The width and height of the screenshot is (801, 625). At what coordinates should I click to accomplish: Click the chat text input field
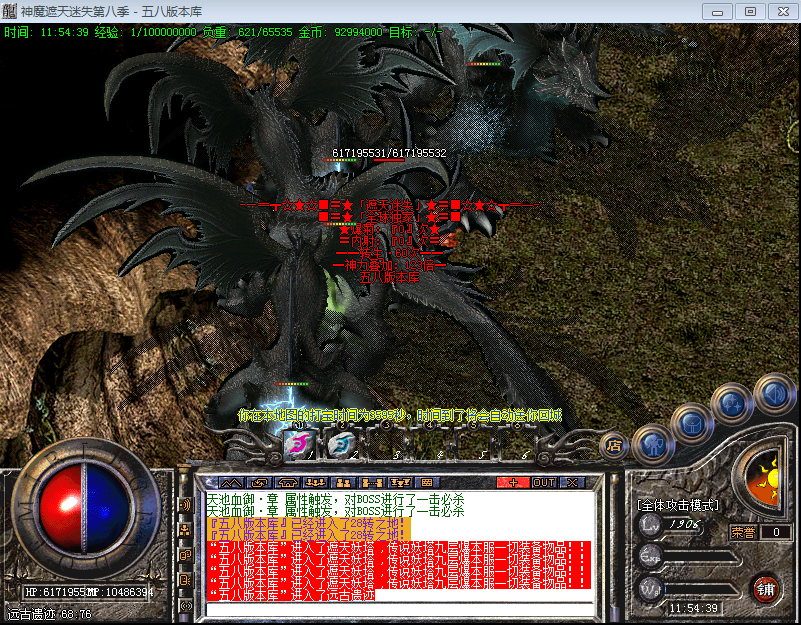point(401,610)
